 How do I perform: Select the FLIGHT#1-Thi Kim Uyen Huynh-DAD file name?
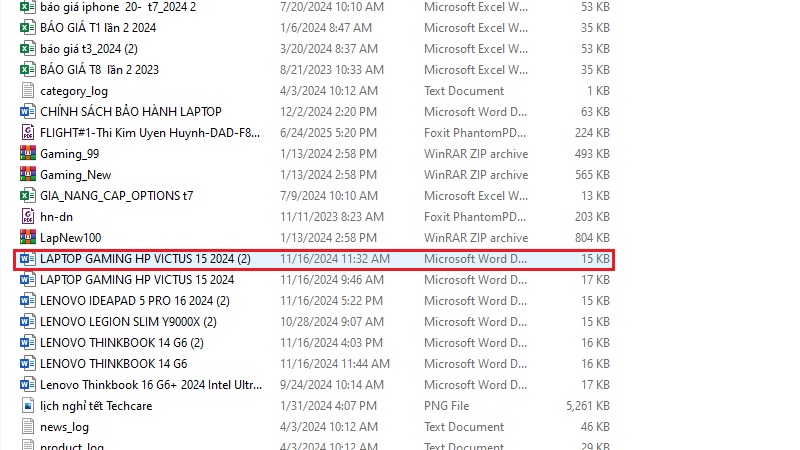pos(150,133)
